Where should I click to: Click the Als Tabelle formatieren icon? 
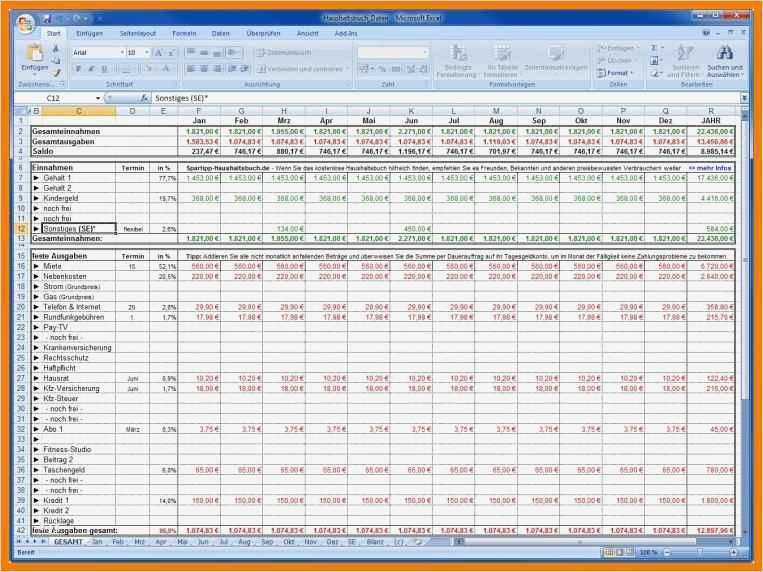(x=501, y=53)
